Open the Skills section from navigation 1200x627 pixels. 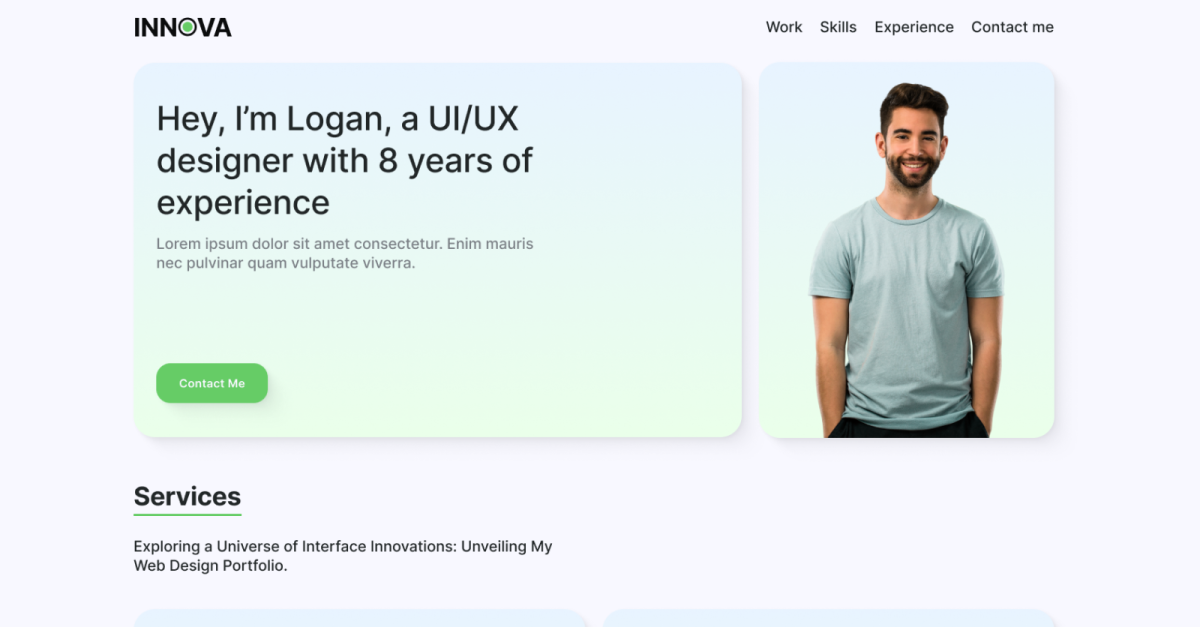838,27
